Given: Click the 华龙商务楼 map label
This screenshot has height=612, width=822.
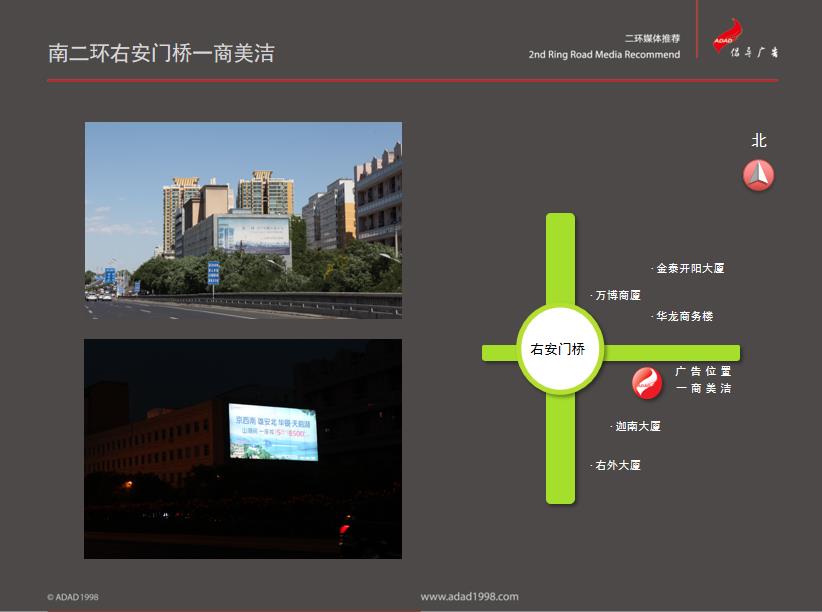Looking at the screenshot, I should point(684,316).
